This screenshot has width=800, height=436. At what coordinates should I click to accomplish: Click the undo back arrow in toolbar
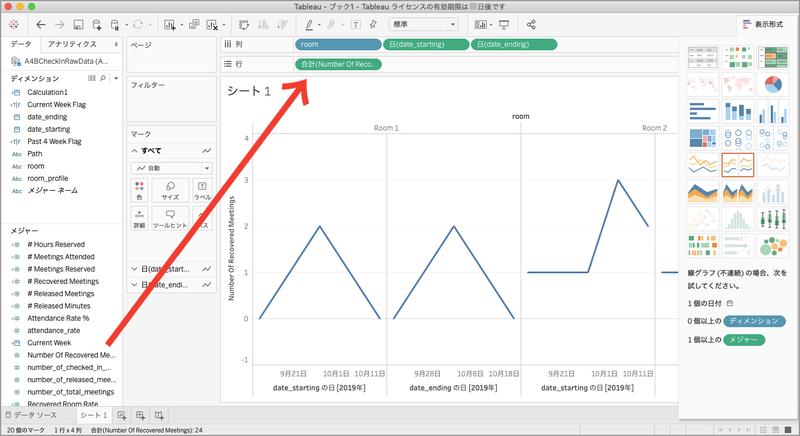click(41, 24)
